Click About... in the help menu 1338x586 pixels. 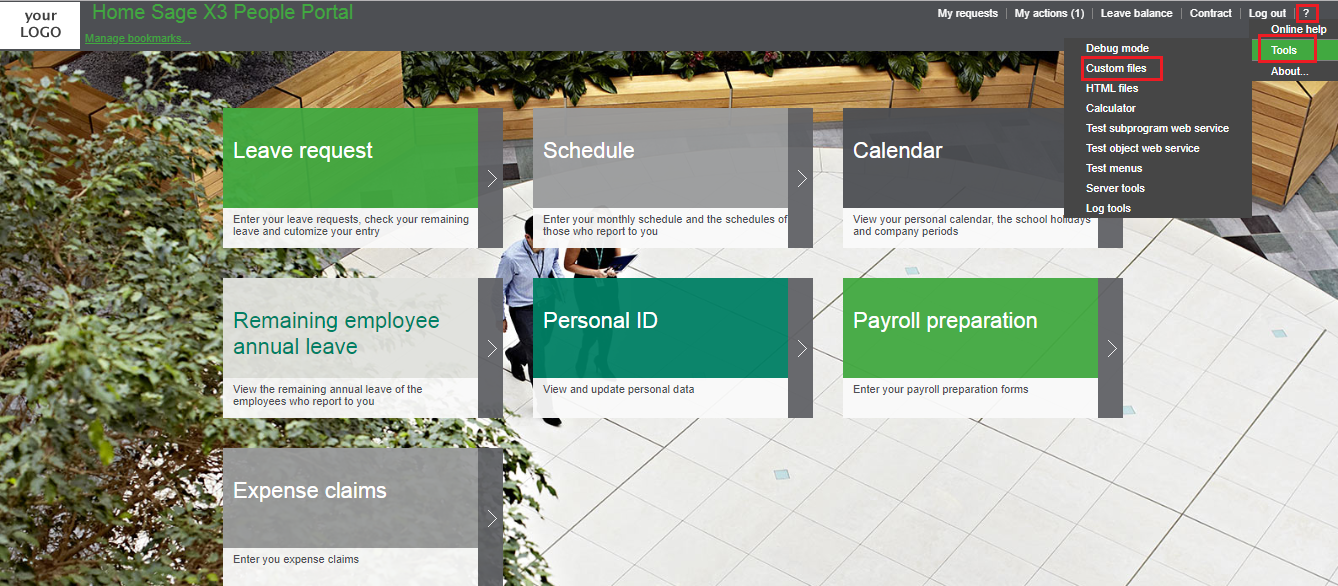(x=1289, y=71)
